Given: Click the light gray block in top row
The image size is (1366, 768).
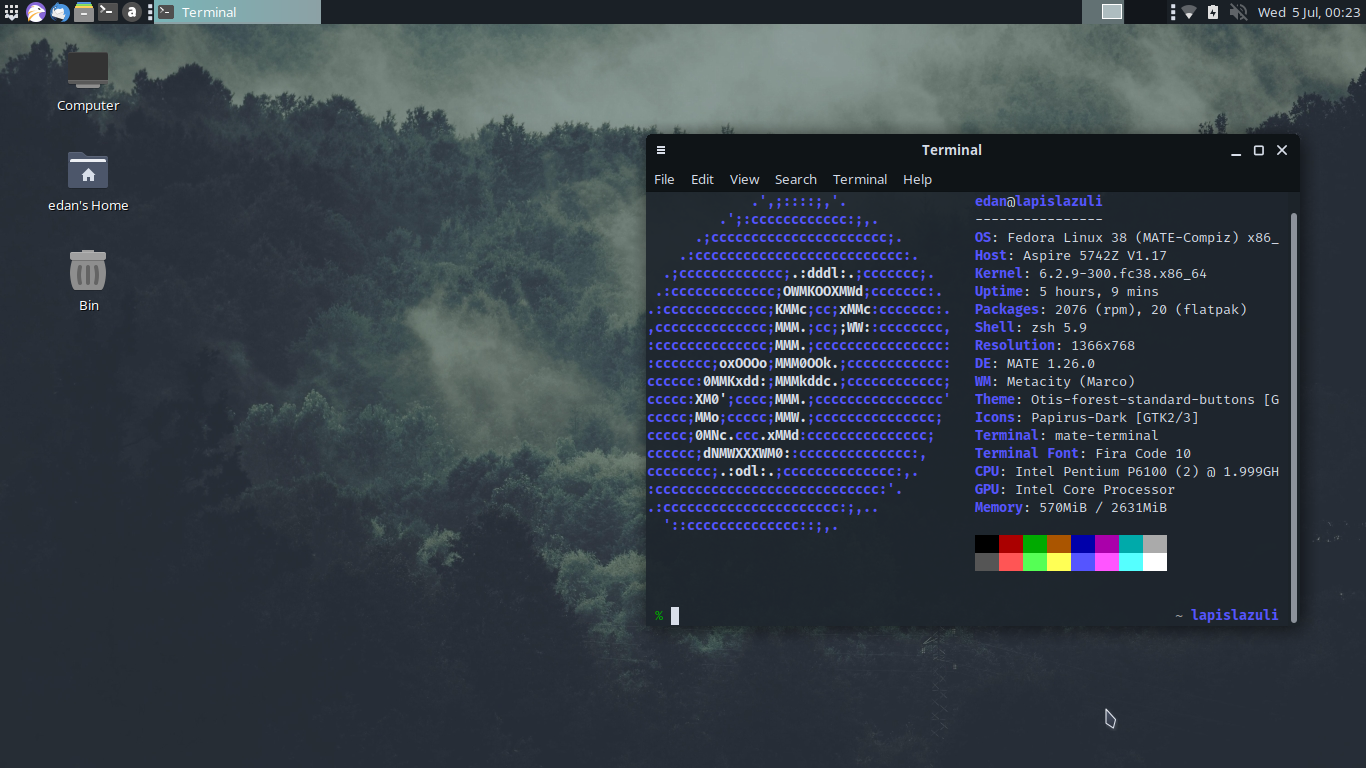Looking at the screenshot, I should [x=1155, y=544].
